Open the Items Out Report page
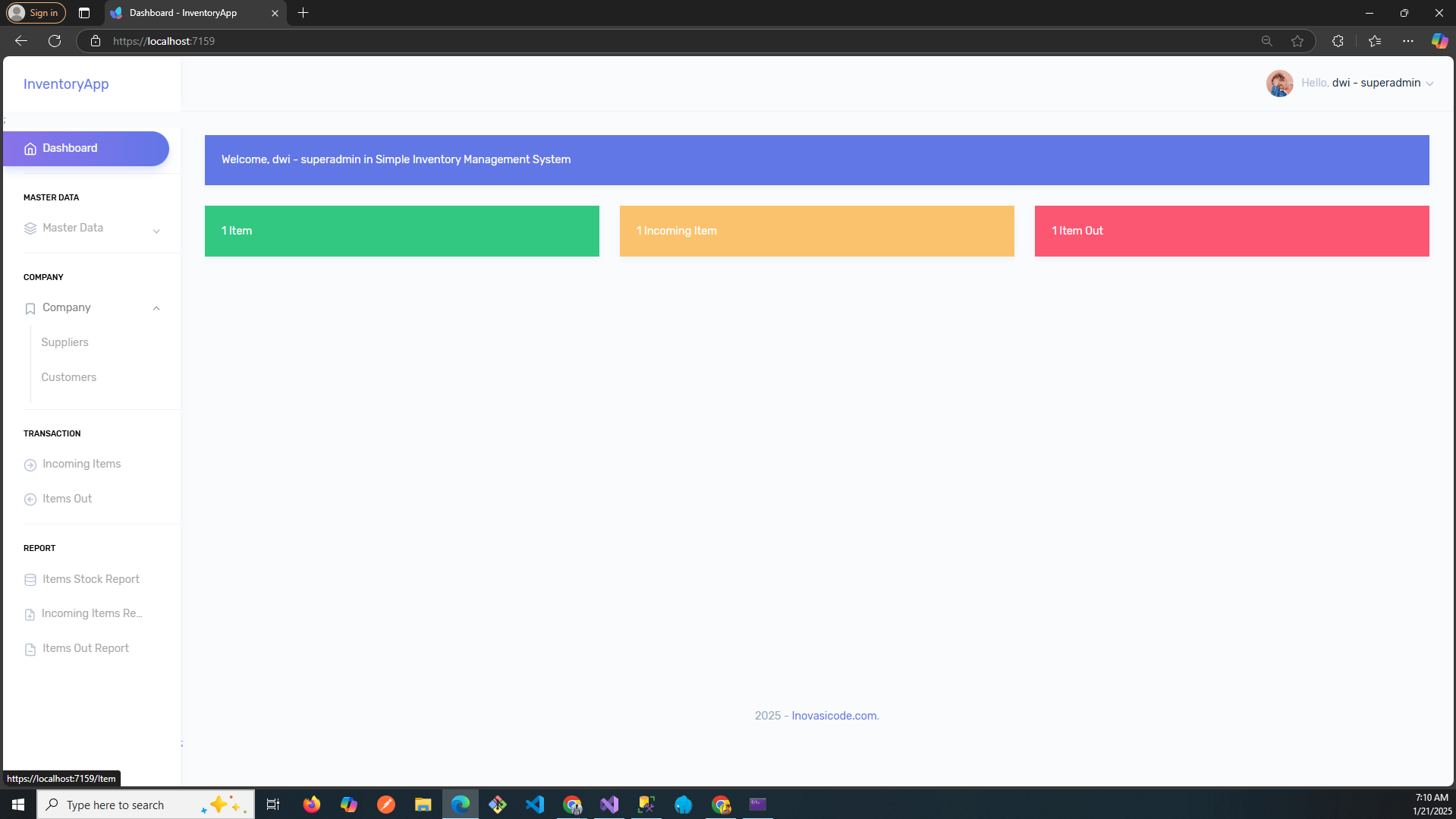 click(85, 648)
